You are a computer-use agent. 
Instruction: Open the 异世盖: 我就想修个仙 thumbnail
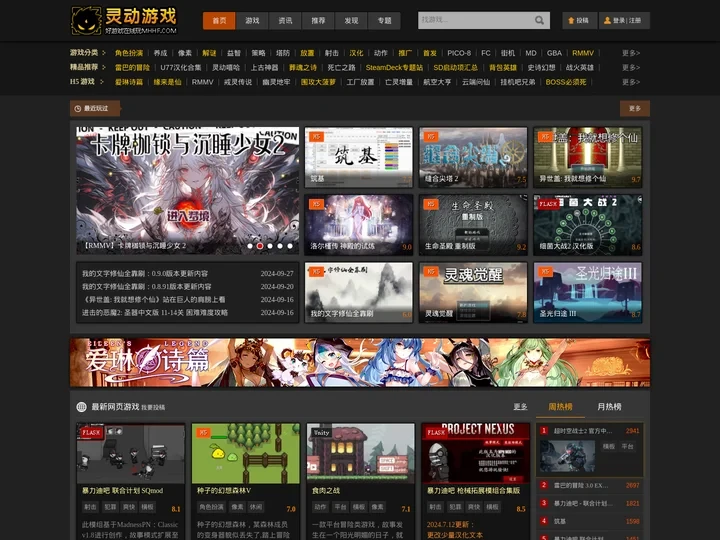588,158
